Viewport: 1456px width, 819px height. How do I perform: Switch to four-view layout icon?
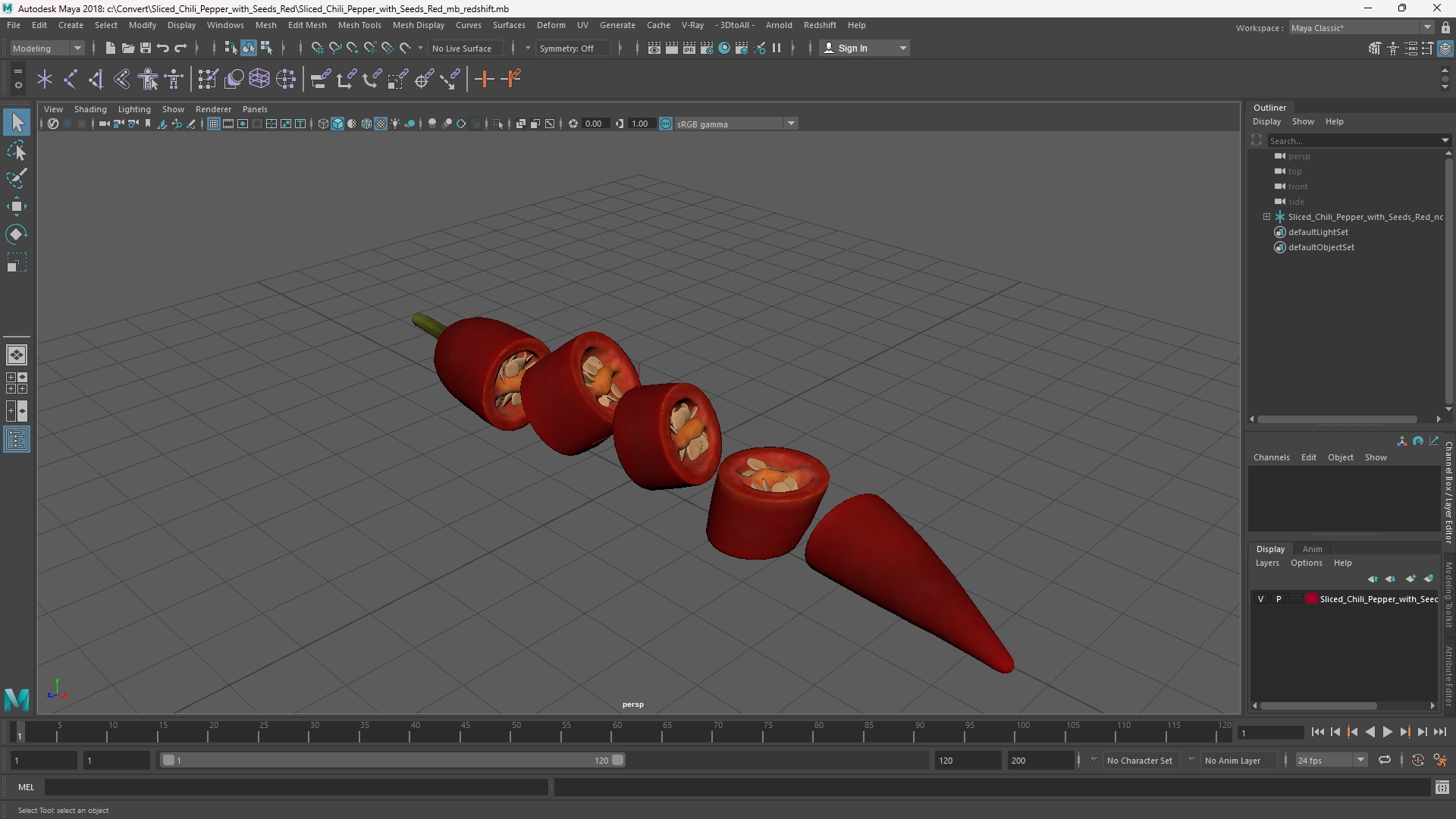click(17, 383)
